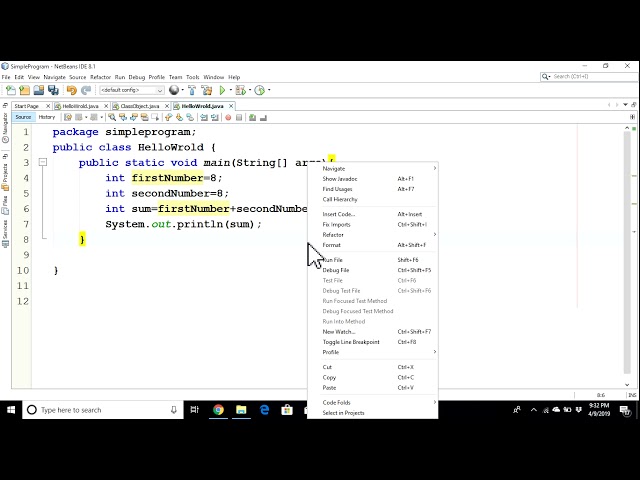Viewport: 640px width, 480px height.
Task: Click the Windows taskbar search box
Action: coord(103,410)
